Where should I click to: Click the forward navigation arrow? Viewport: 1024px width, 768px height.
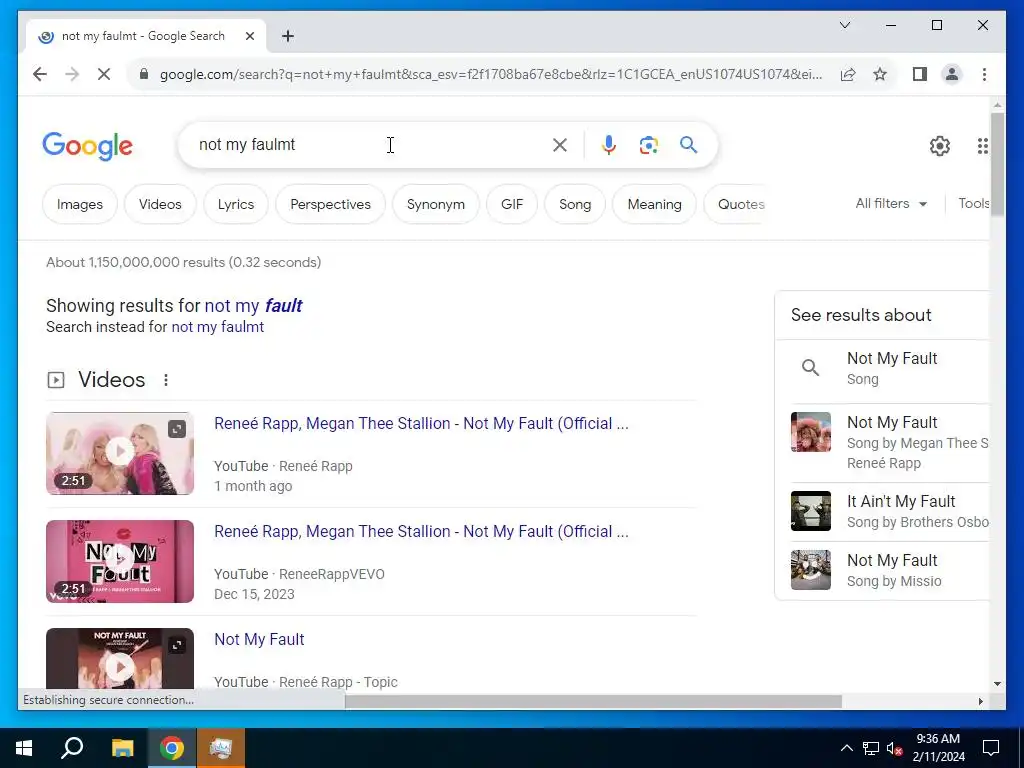coord(72,74)
